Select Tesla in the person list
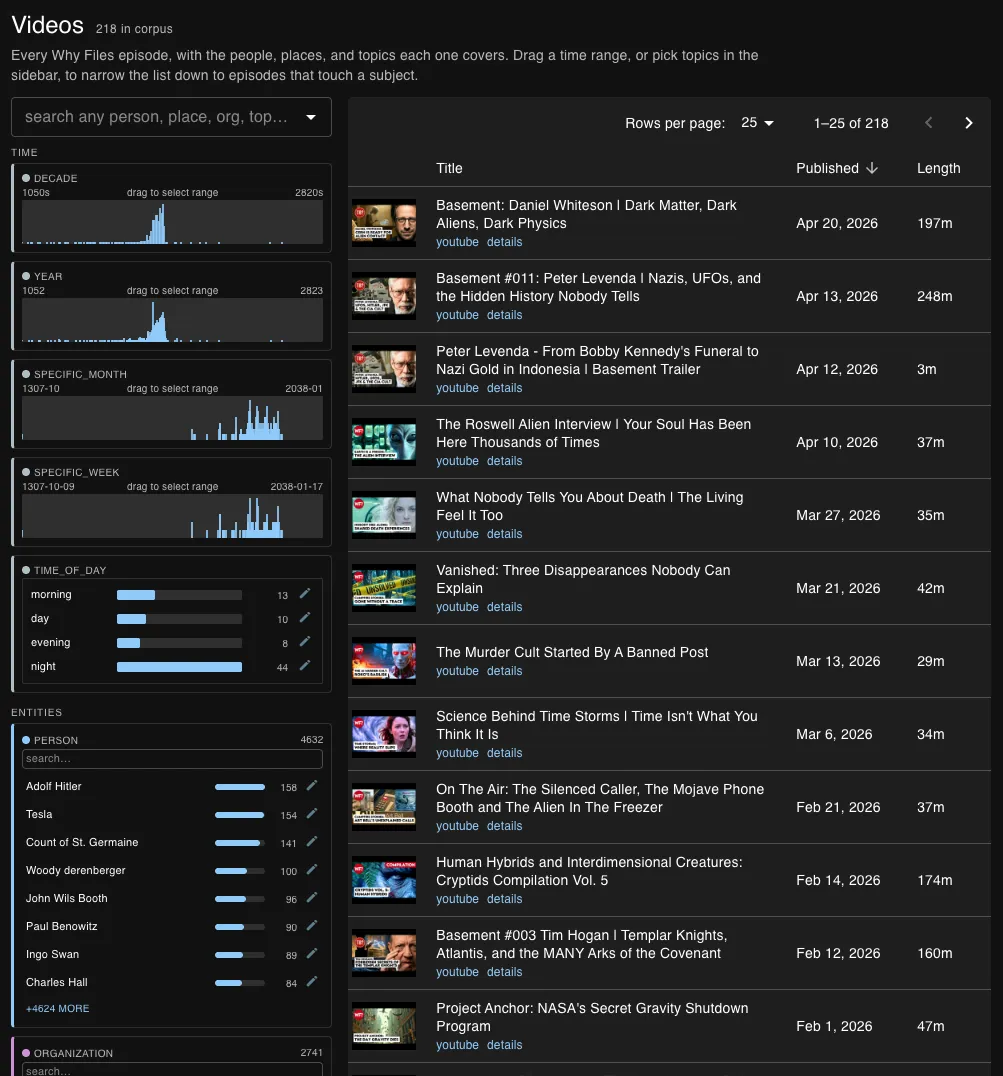The height and width of the screenshot is (1076, 1003). 172,815
